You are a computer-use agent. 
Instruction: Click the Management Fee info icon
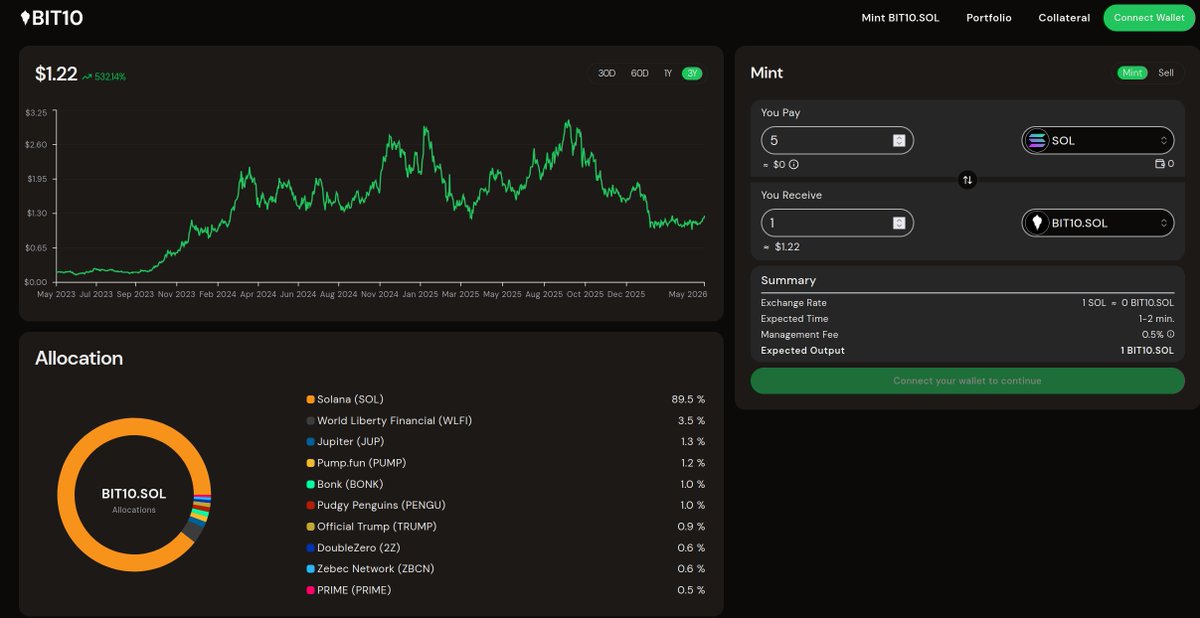coord(1170,334)
